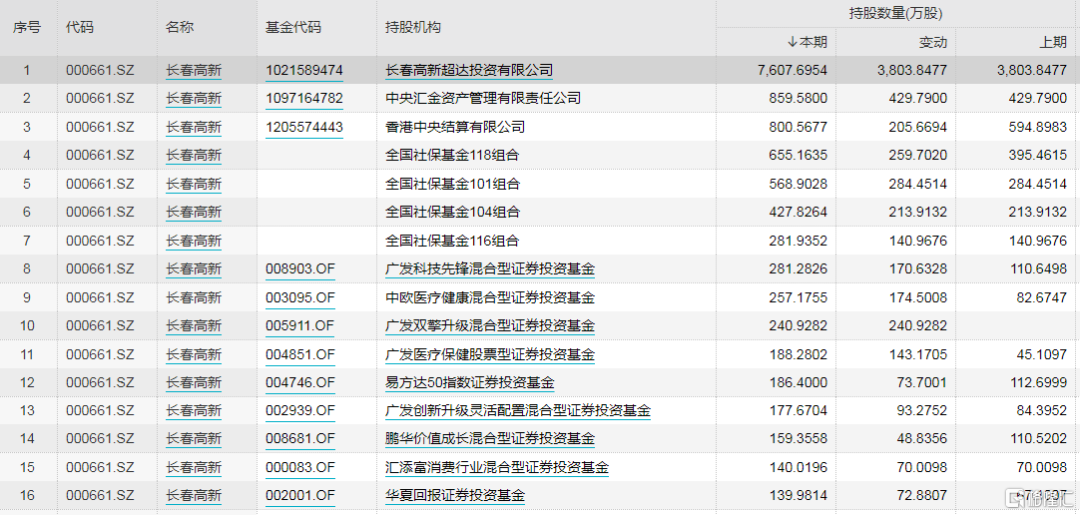The image size is (1080, 515).
Task: Open 008681.OF fund code link
Action: (x=300, y=439)
